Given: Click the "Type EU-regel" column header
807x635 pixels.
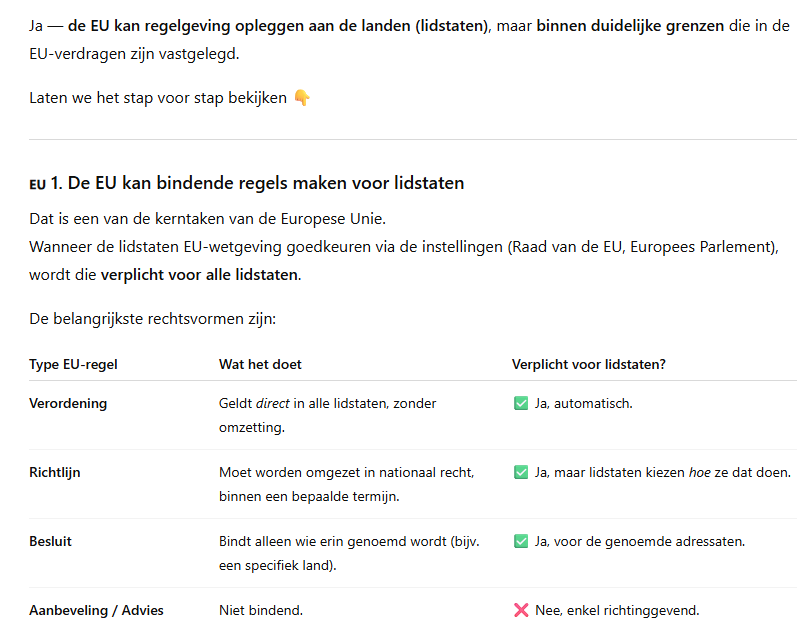Looking at the screenshot, I should point(73,365).
